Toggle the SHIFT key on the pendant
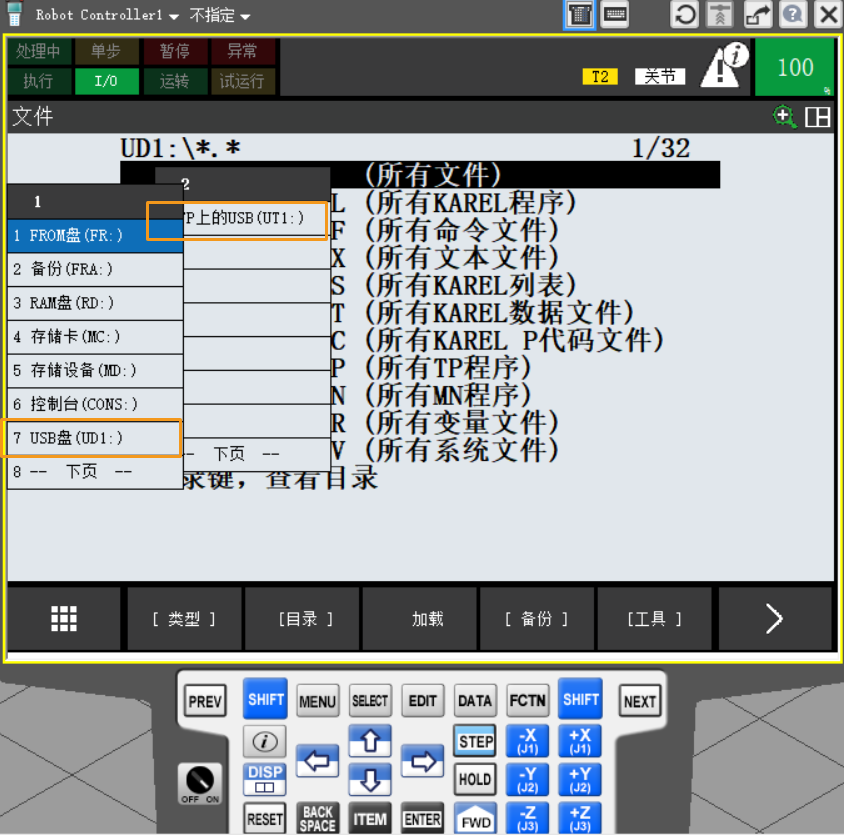The image size is (844, 835). [265, 700]
